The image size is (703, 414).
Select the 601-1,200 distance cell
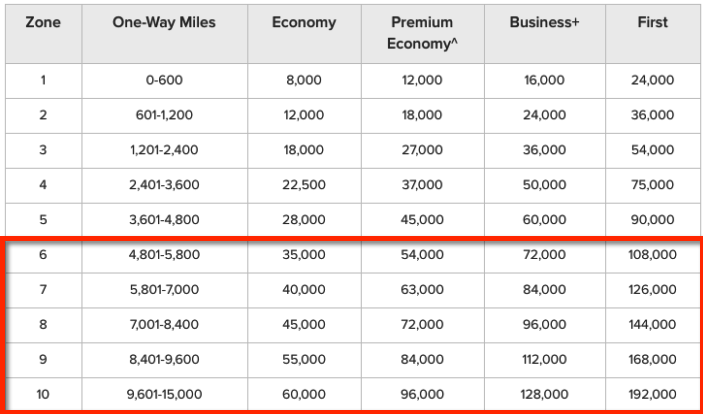pyautogui.click(x=164, y=115)
